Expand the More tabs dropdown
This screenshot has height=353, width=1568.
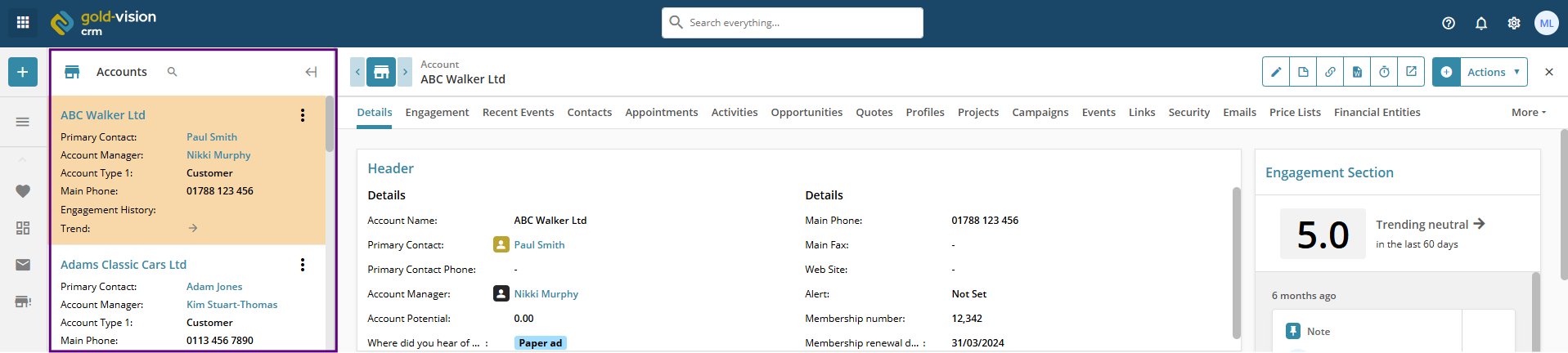click(x=1528, y=113)
